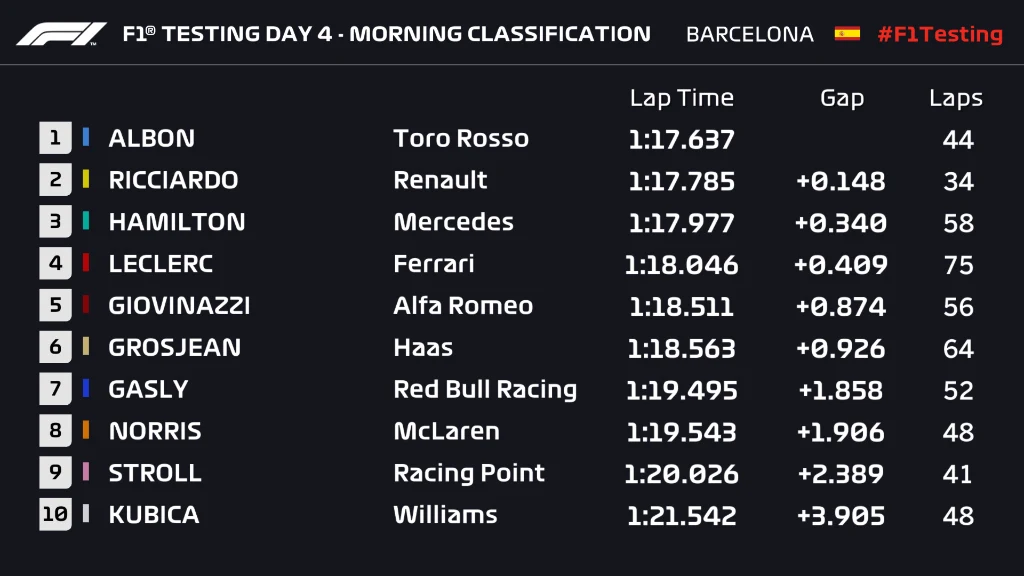Screen dimensions: 1024x576
Task: Click the position 1 badge
Action: coord(55,138)
